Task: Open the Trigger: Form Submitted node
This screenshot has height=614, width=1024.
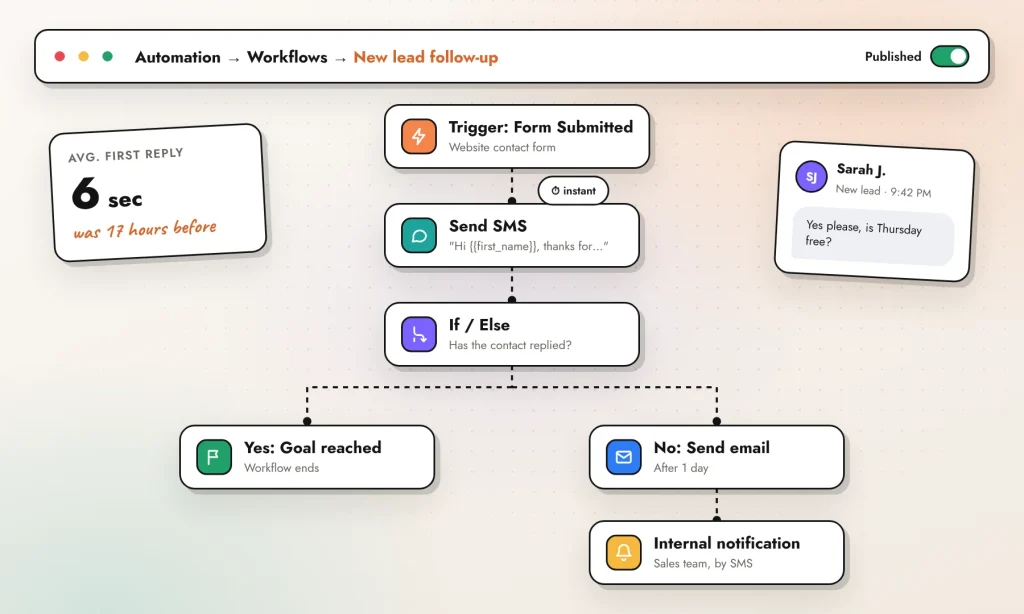Action: [x=517, y=136]
